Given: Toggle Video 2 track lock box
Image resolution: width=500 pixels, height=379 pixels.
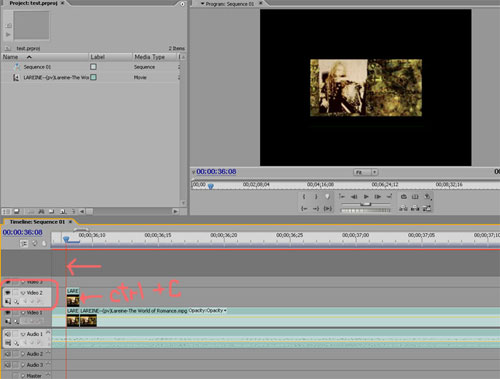Looking at the screenshot, I should pos(15,293).
